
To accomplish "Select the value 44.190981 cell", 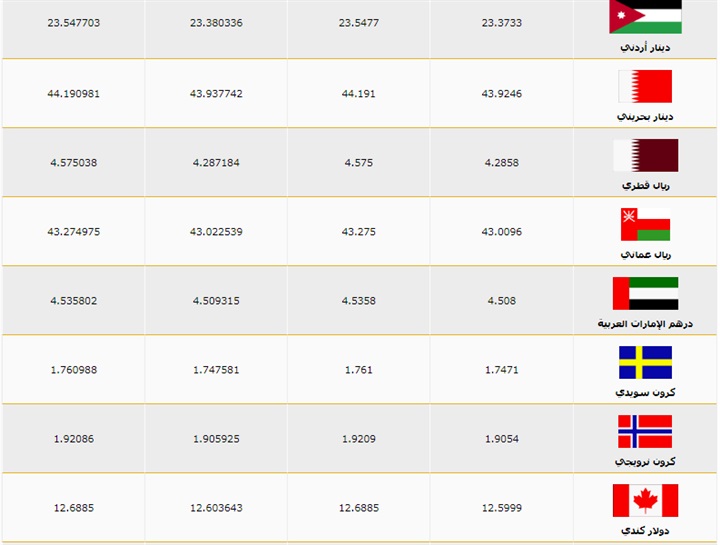I will 73,94.
